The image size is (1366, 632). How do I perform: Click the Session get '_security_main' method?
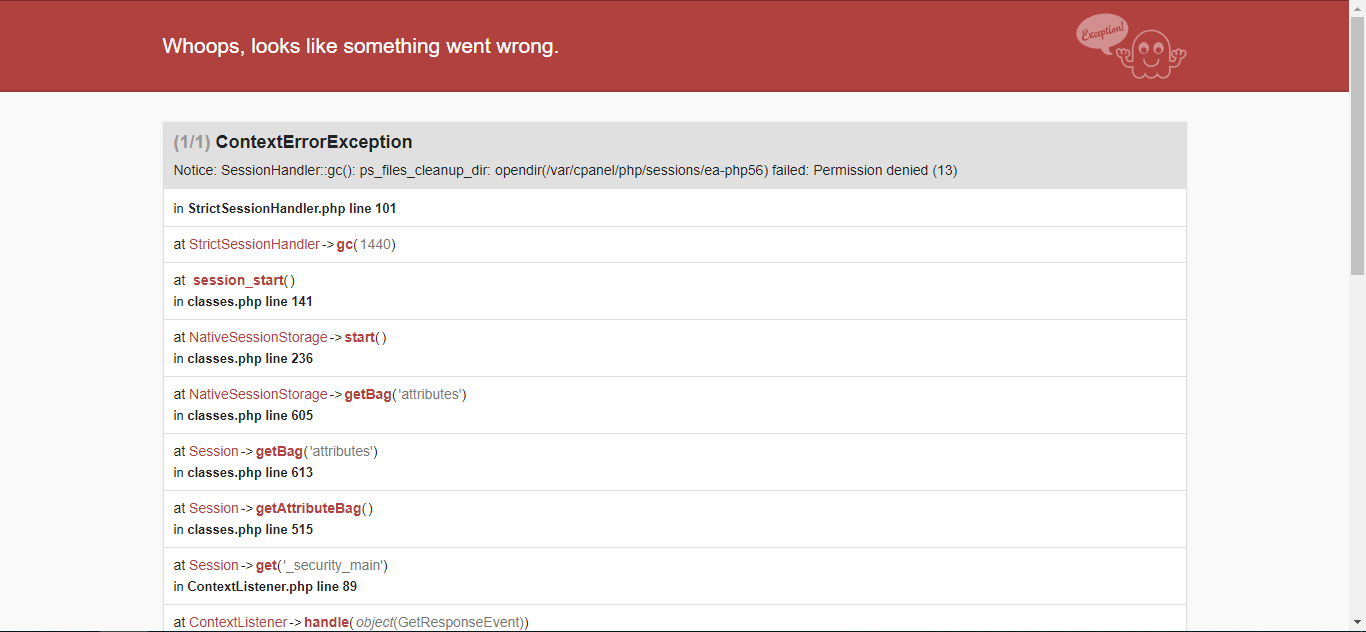tap(265, 565)
